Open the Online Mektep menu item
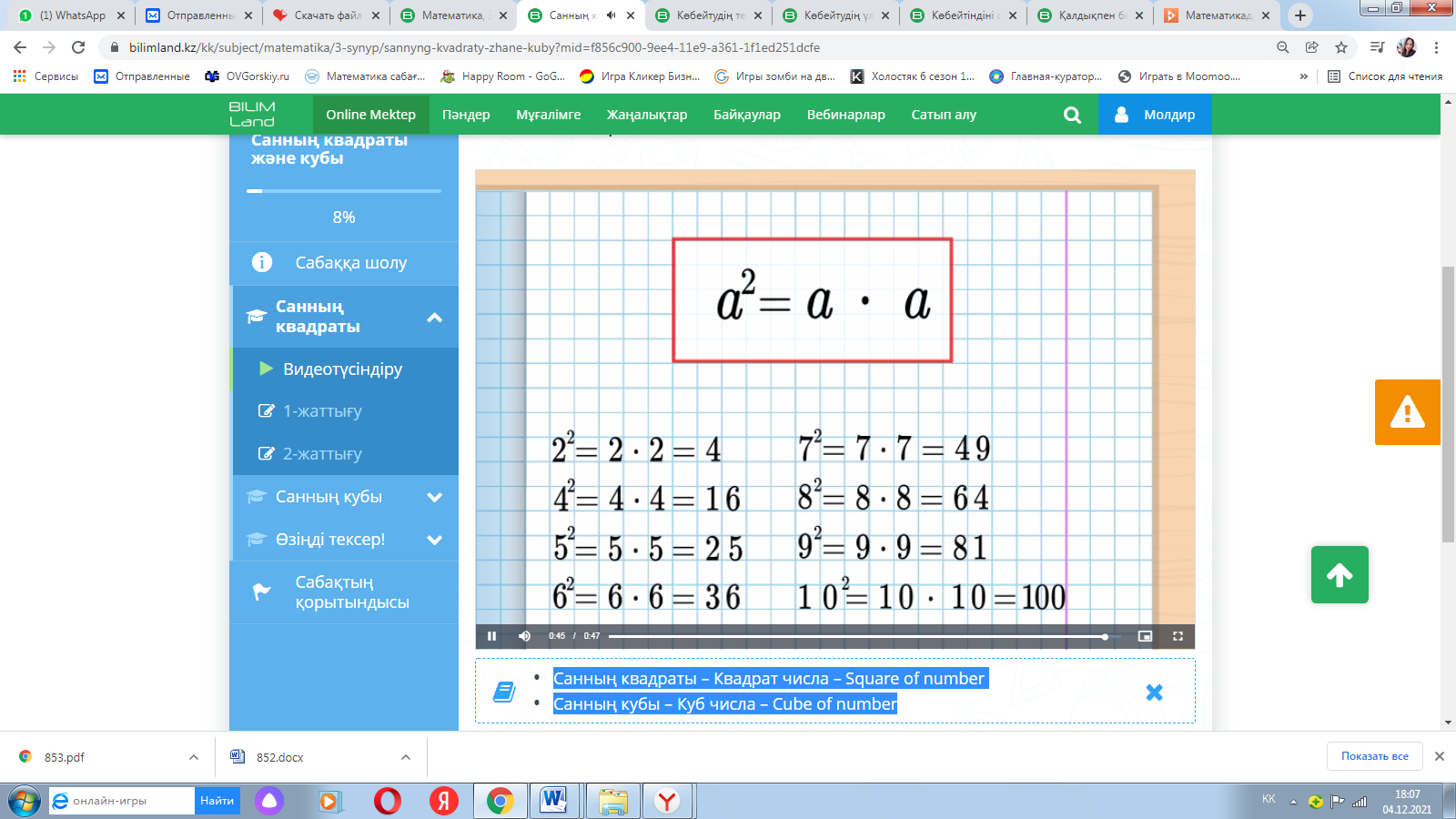 370,115
